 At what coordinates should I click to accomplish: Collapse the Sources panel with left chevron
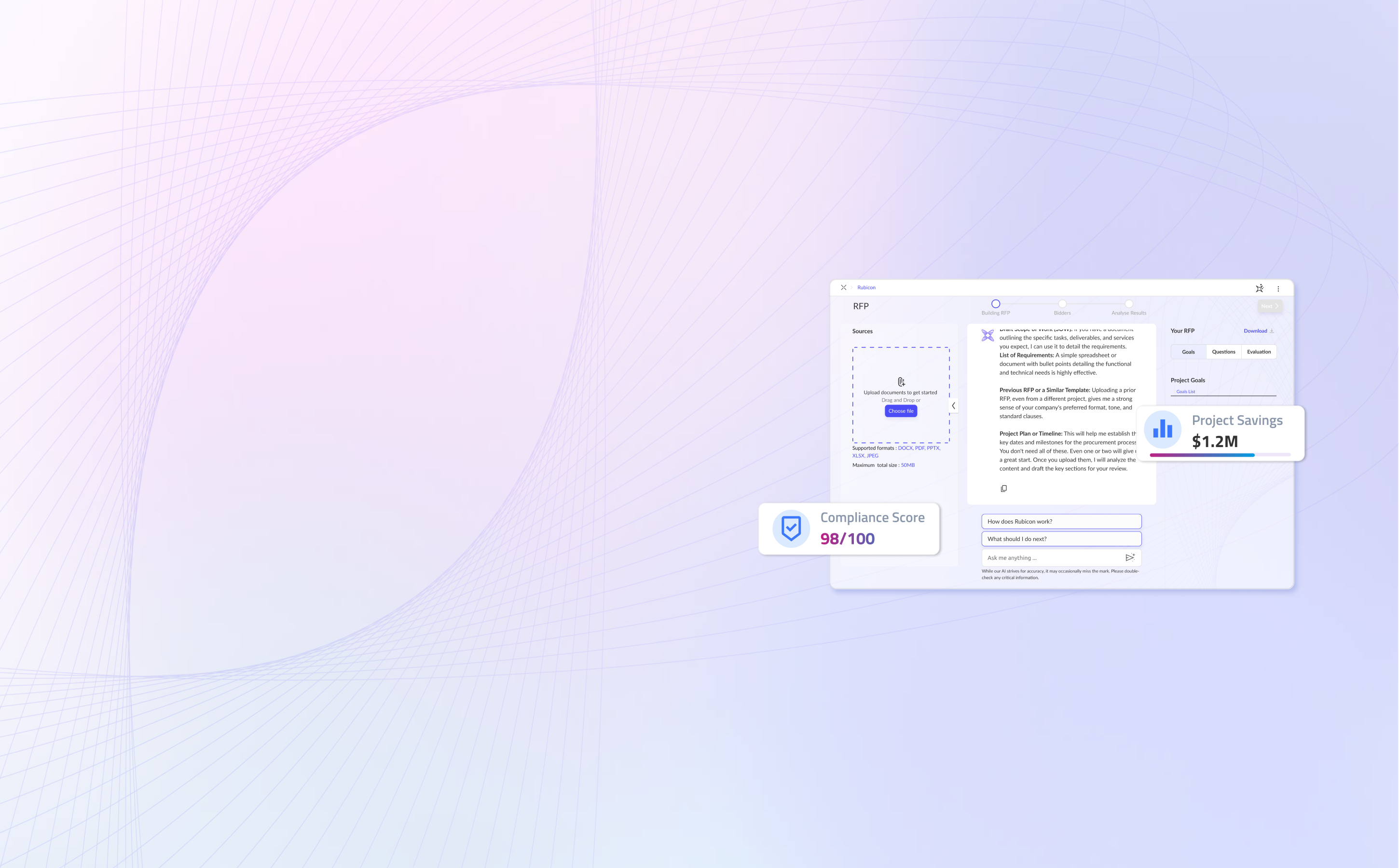point(953,406)
